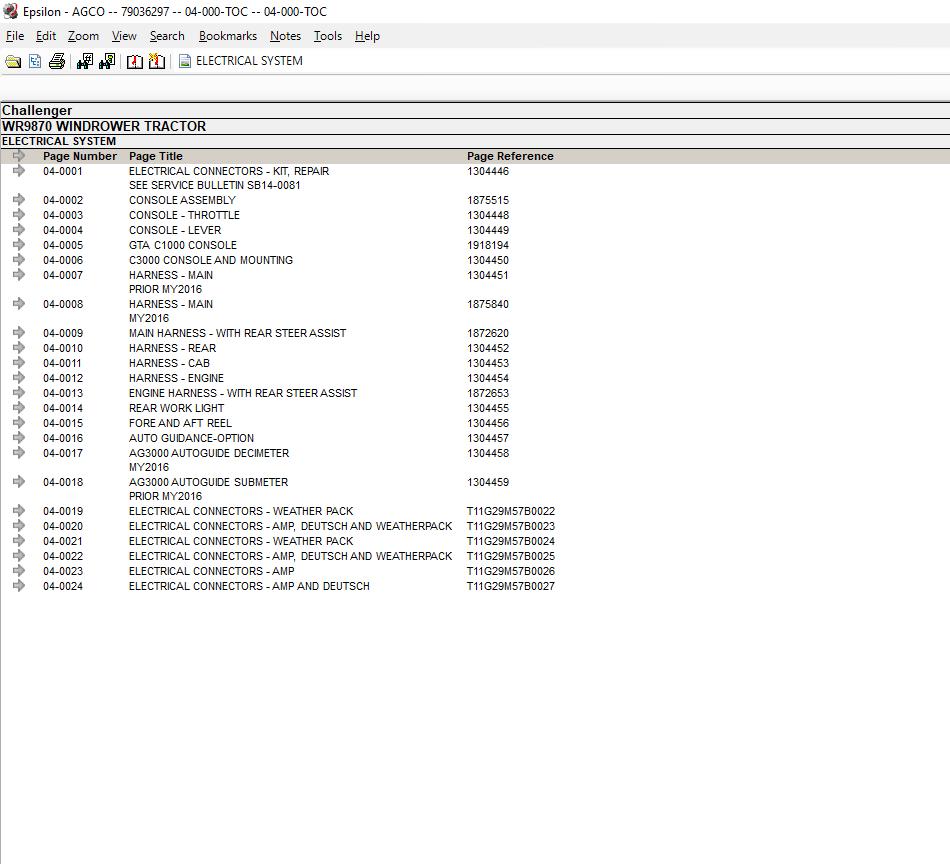950x864 pixels.
Task: Select page number 04-0021
Action: 63,541
